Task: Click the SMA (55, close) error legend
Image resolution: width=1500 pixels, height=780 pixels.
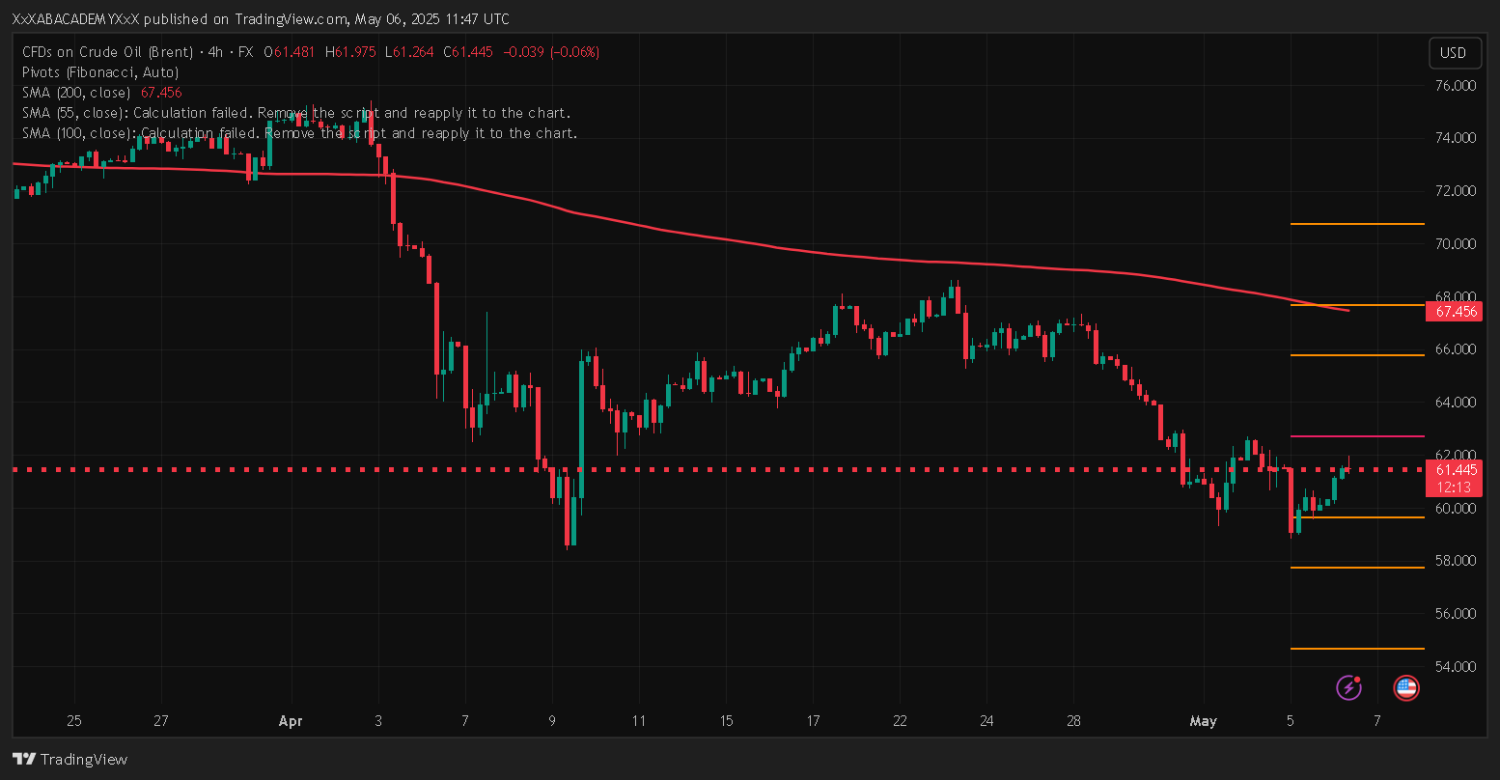Action: click(x=295, y=113)
